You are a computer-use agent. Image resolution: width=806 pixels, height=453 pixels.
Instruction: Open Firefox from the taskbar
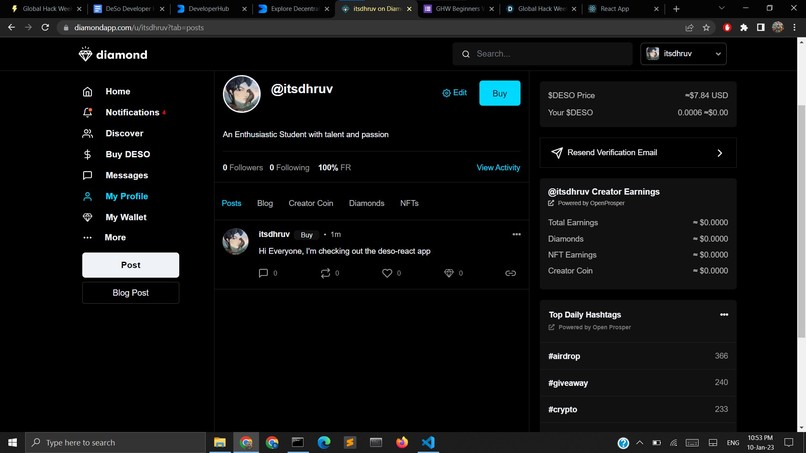402,442
